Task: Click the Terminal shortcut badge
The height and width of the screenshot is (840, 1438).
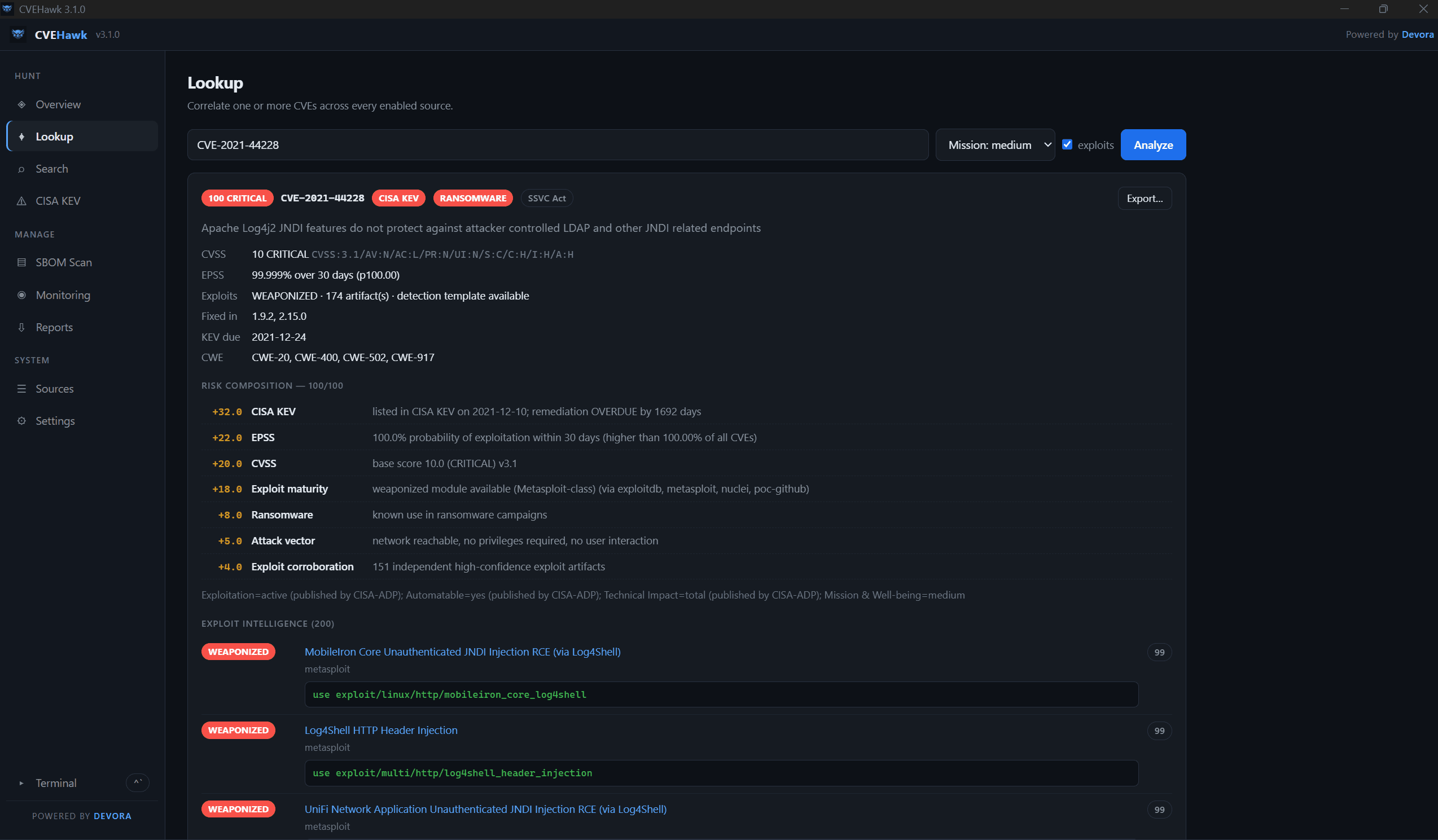Action: tap(138, 782)
